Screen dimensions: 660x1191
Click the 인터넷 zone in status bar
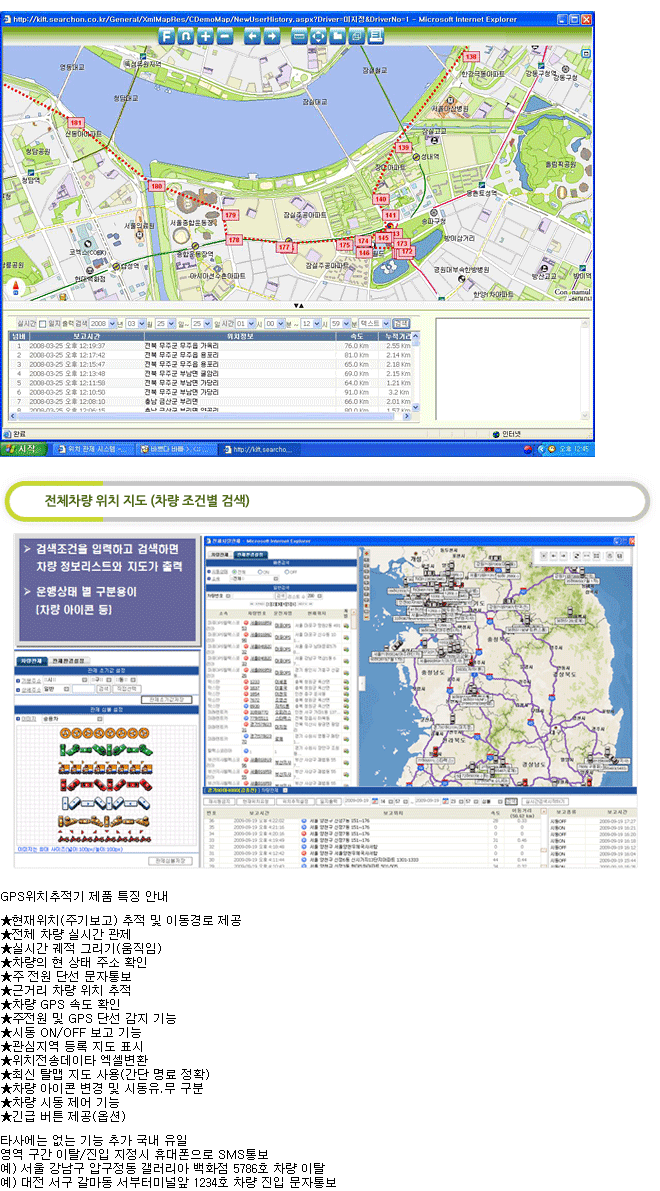tap(509, 434)
